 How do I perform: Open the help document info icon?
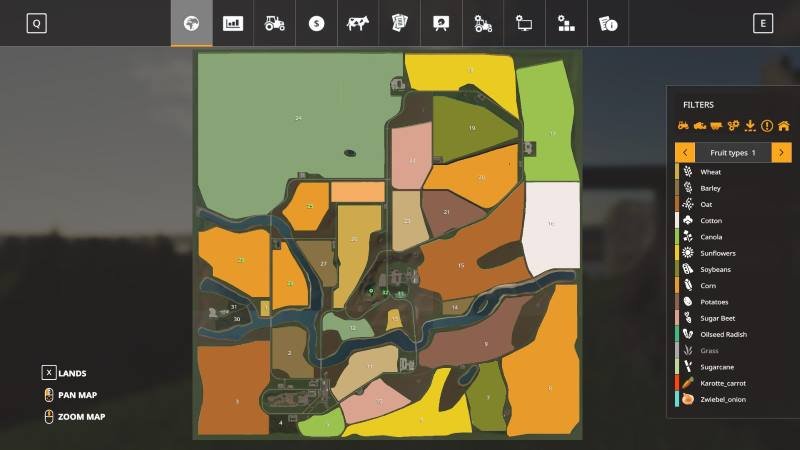coord(608,23)
